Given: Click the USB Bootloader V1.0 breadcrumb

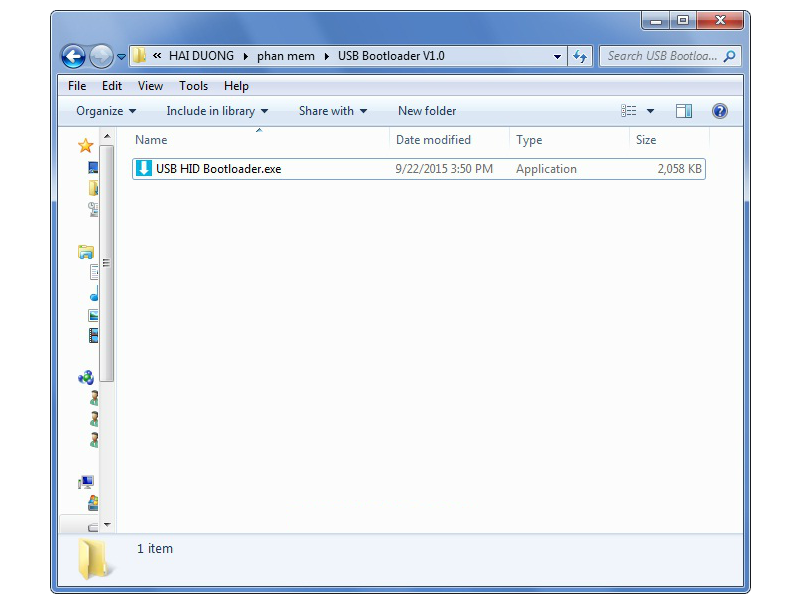Looking at the screenshot, I should click(391, 56).
